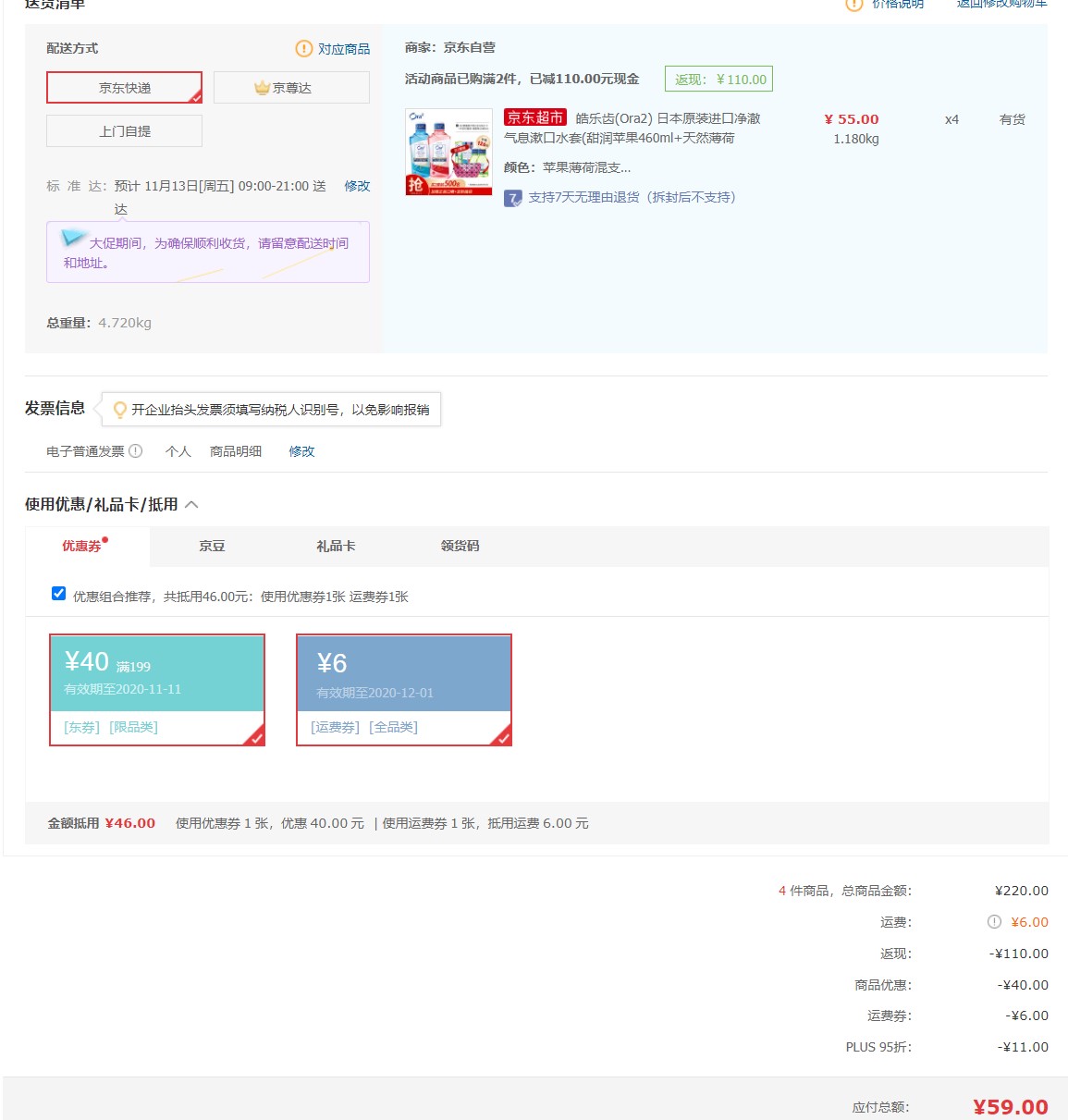Click 应付总额 ¥59.00 amount

1011,1107
